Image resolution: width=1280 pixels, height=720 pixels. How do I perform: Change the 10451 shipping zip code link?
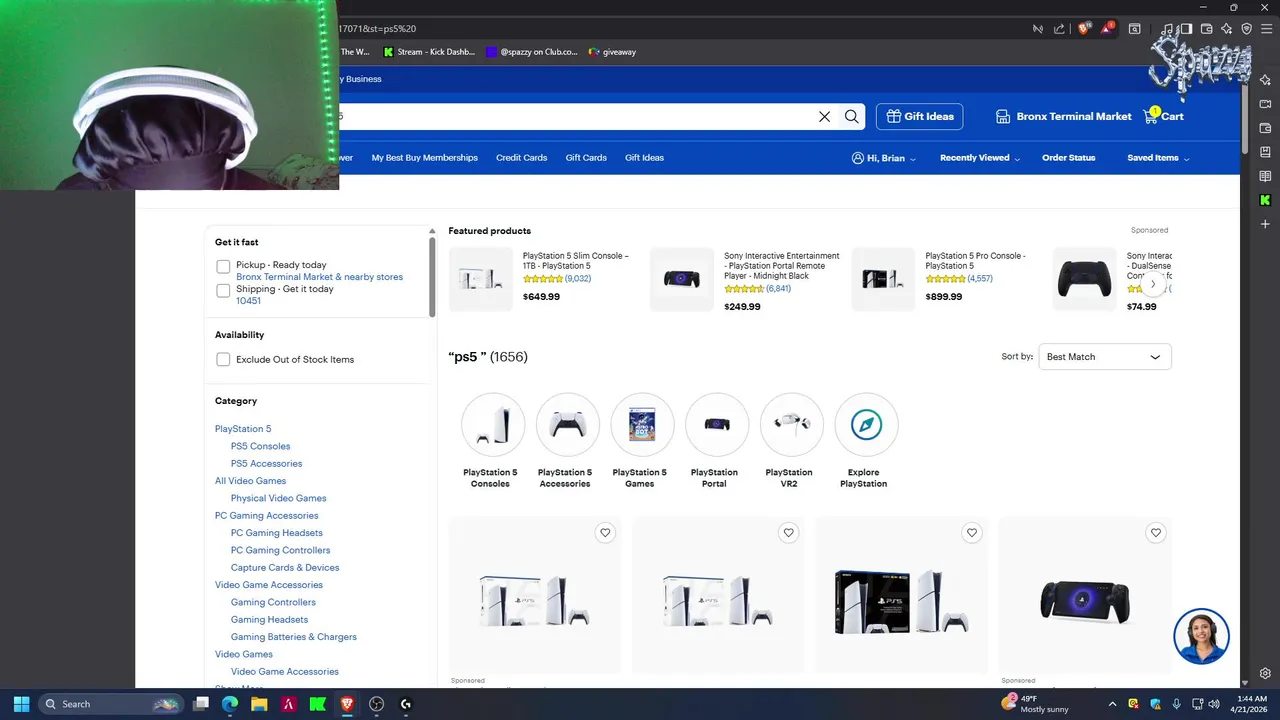[248, 301]
